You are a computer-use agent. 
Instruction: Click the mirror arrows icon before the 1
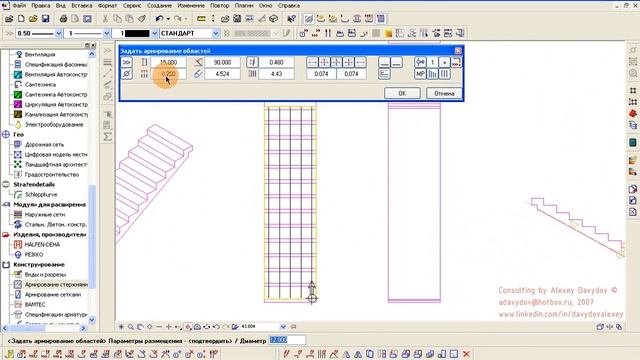420,62
